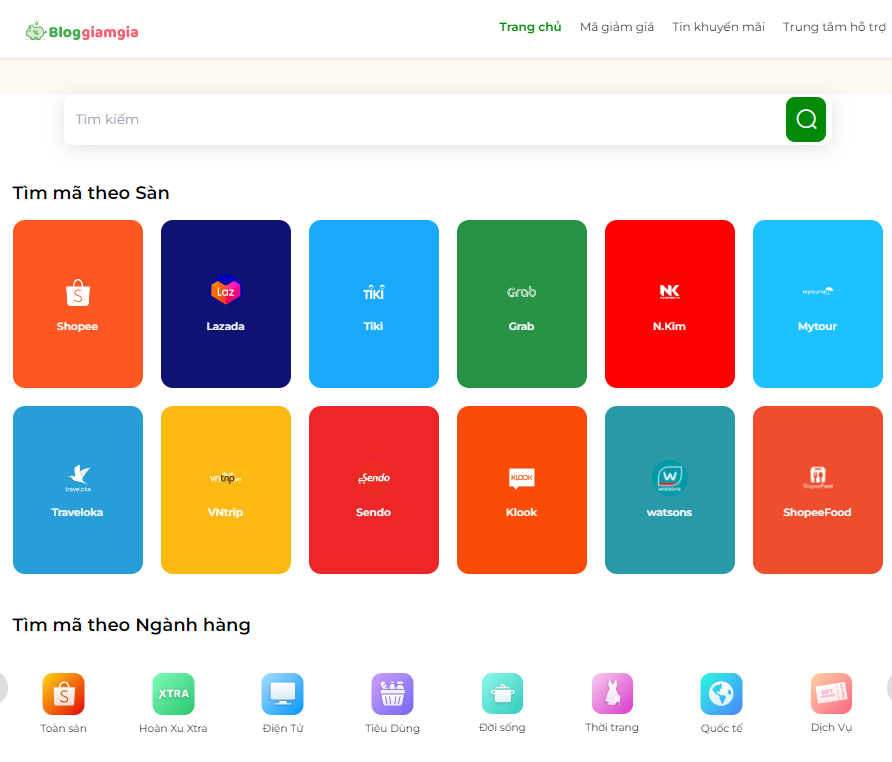
Task: Select the ShopeeFood logo icon
Action: pyautogui.click(x=817, y=477)
